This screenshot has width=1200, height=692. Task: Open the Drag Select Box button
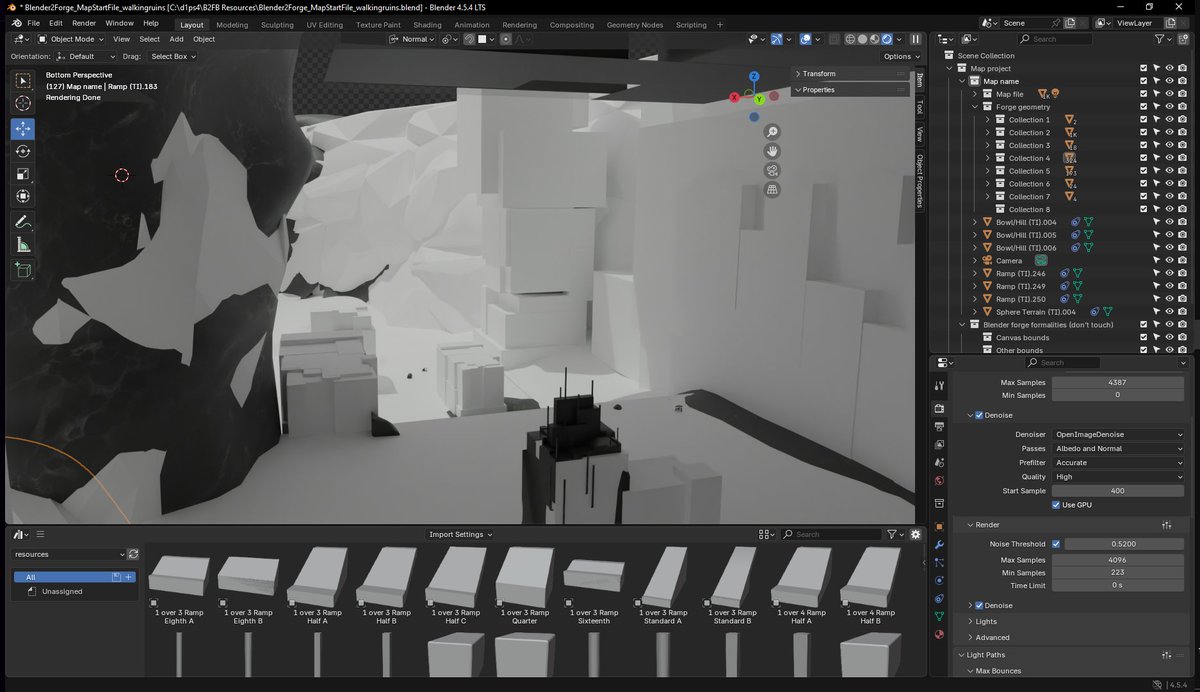coord(173,57)
